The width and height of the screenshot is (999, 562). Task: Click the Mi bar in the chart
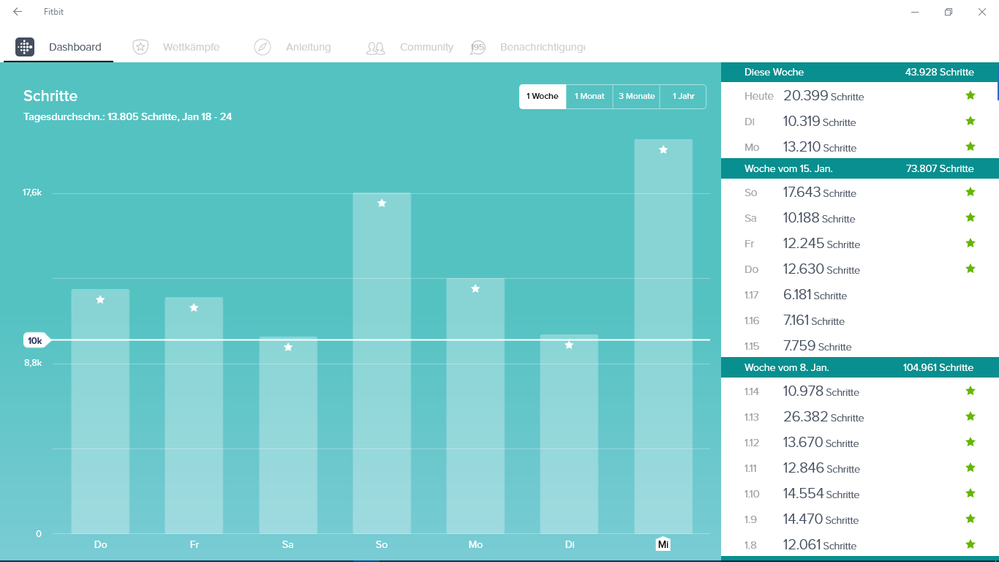click(x=663, y=336)
